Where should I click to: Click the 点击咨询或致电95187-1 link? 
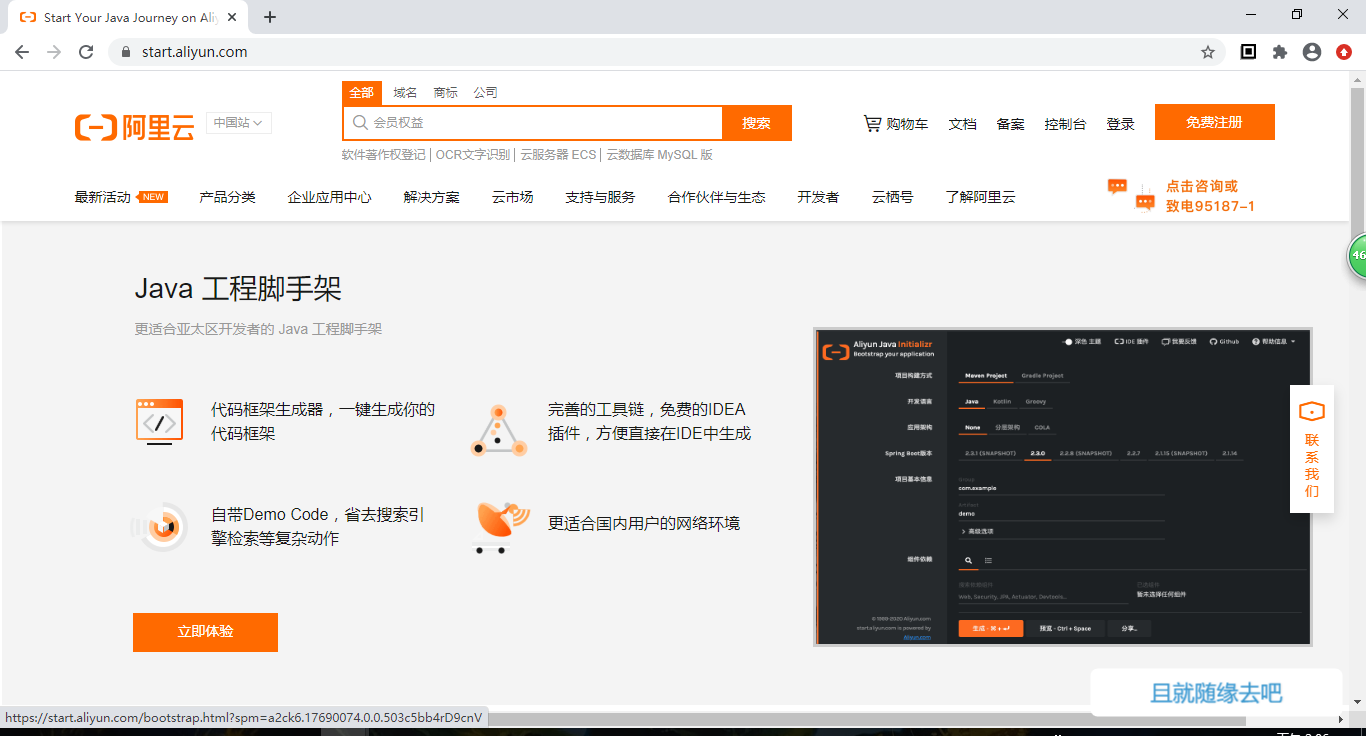click(x=1210, y=196)
